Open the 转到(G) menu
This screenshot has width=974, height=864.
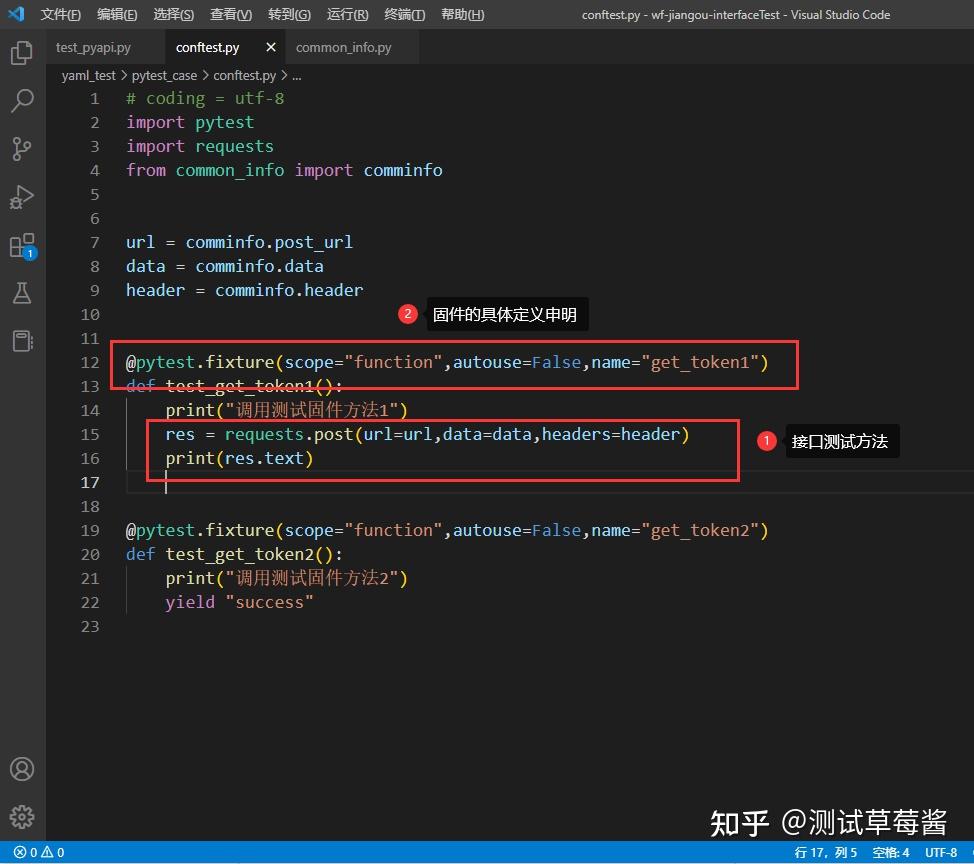coord(289,14)
